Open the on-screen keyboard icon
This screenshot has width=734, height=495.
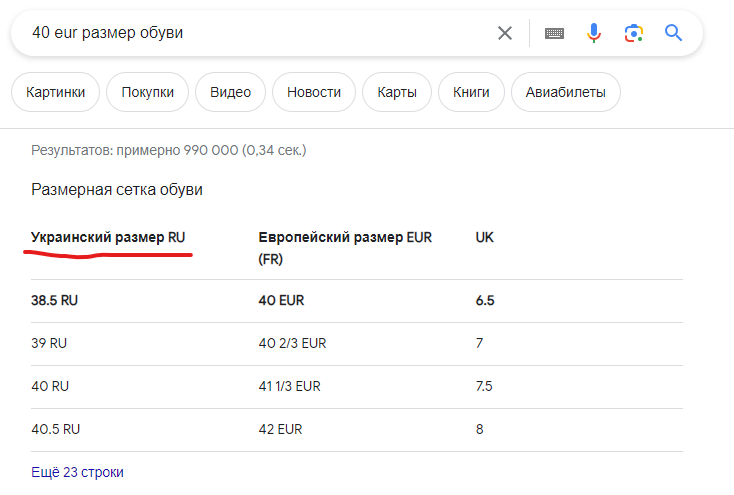pos(554,33)
